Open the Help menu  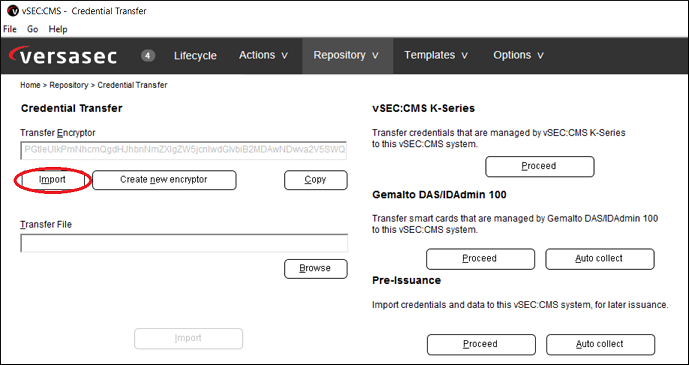[58, 29]
